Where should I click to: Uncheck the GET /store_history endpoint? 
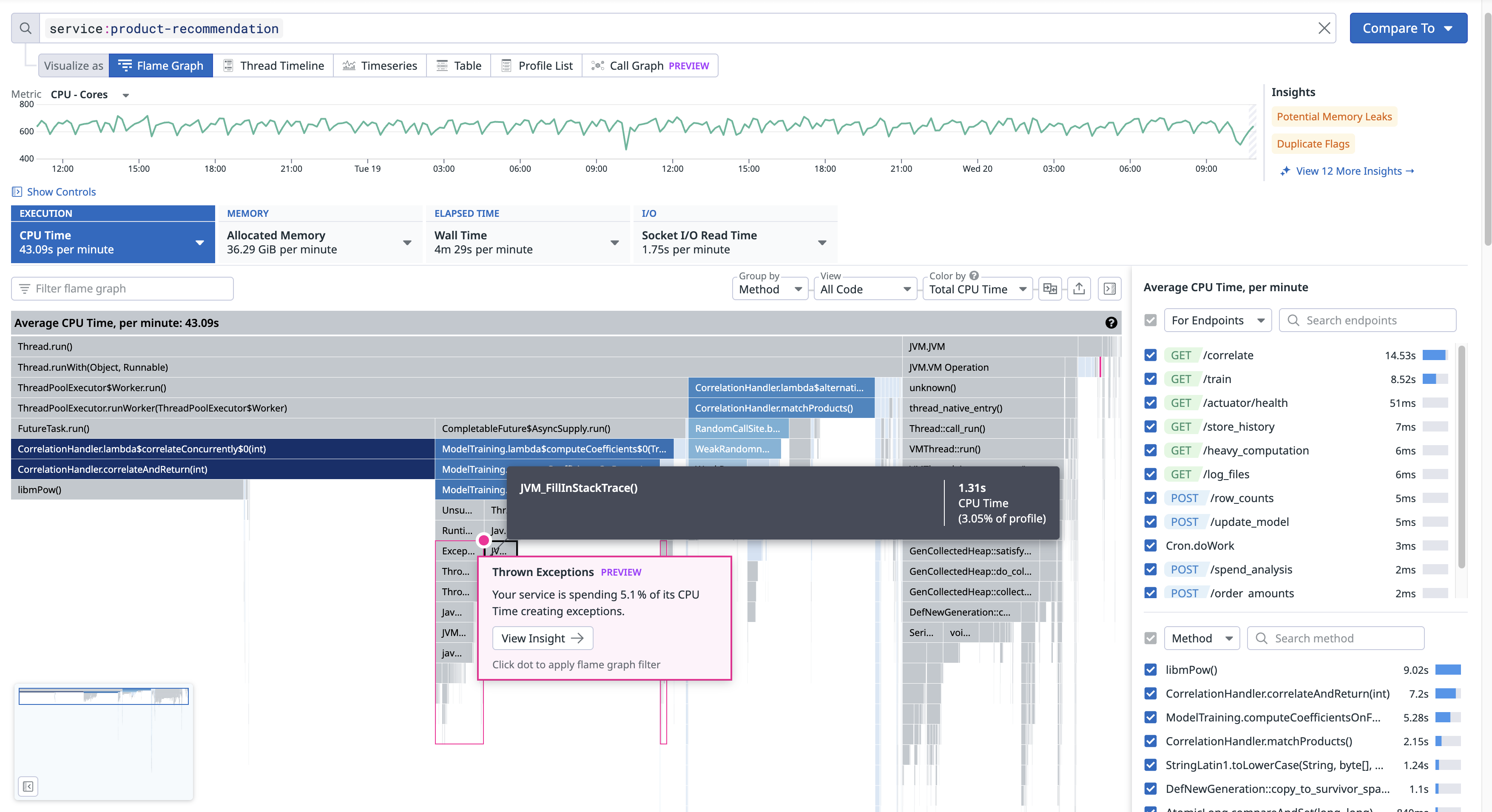pos(1150,426)
